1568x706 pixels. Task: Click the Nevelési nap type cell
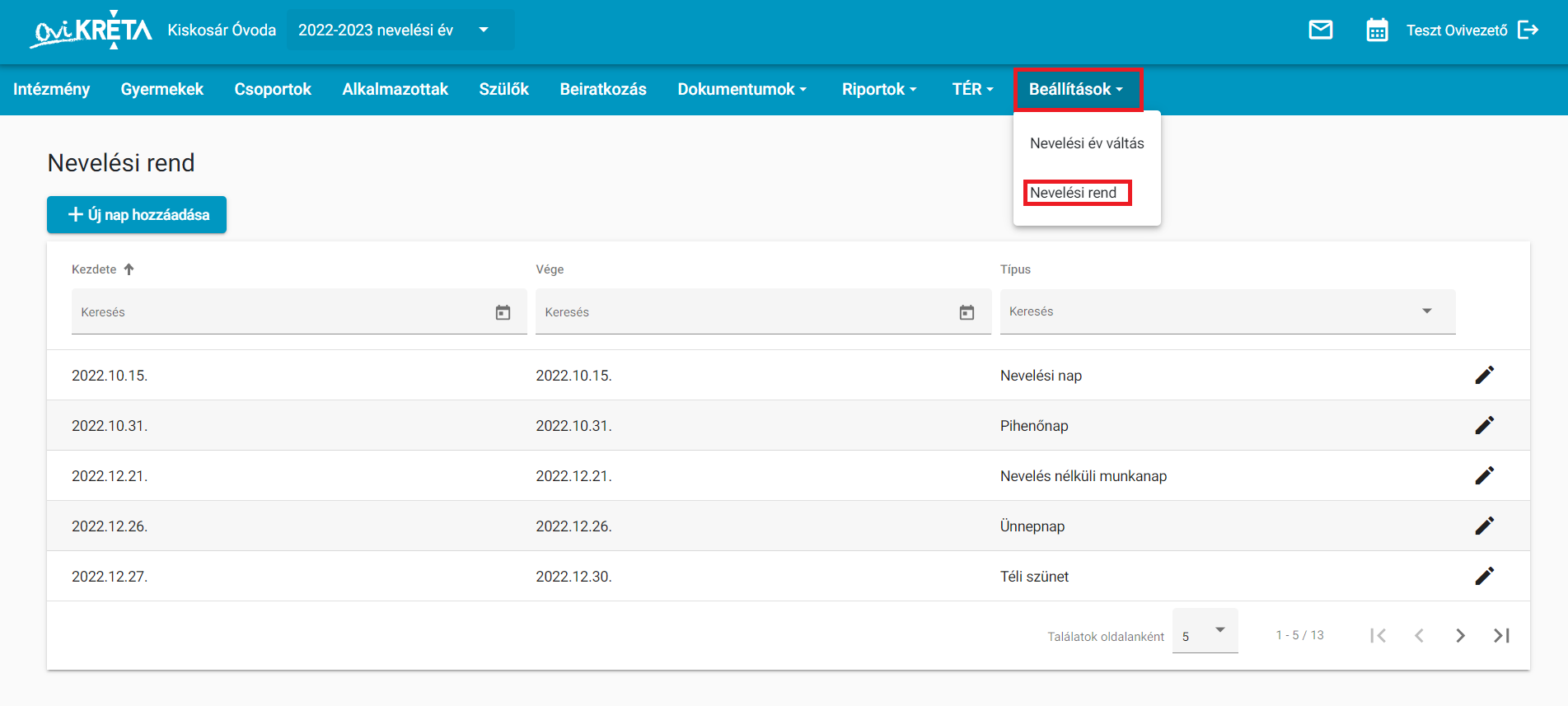(1041, 376)
